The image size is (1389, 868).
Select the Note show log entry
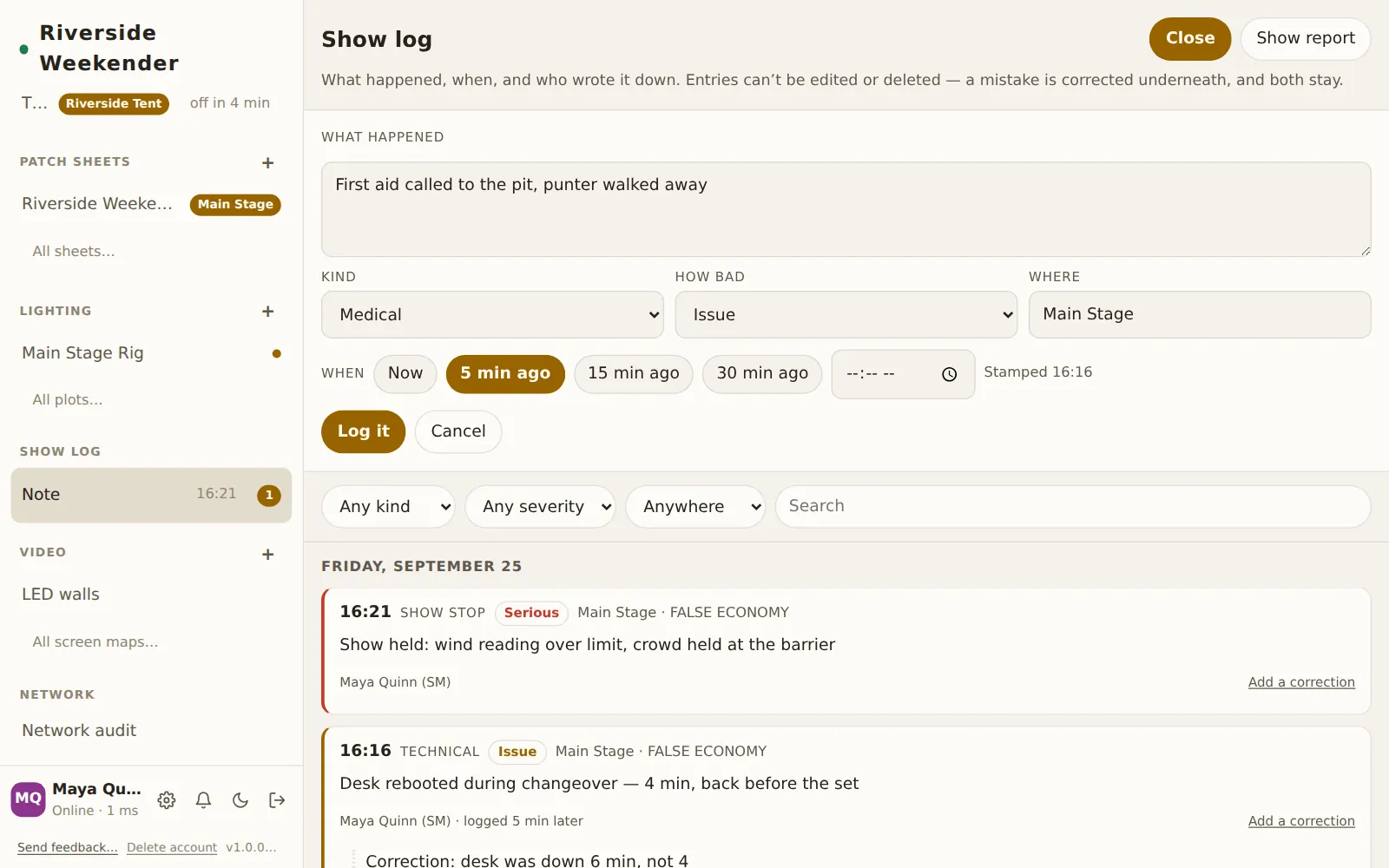click(x=151, y=495)
